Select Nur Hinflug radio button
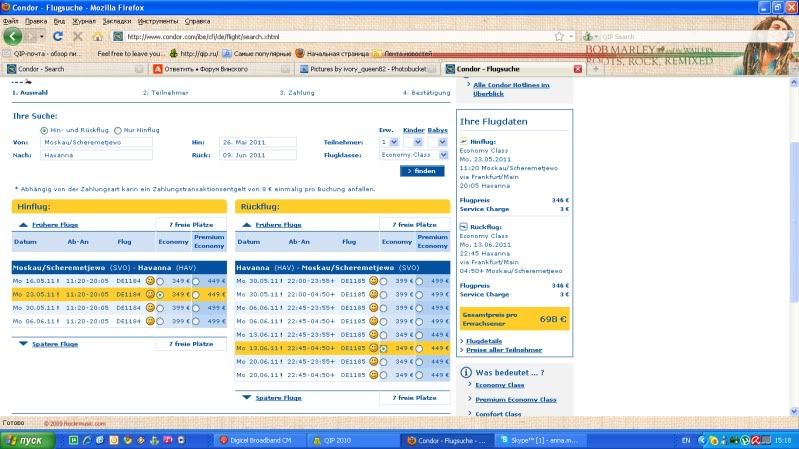799x449 pixels. tap(118, 130)
